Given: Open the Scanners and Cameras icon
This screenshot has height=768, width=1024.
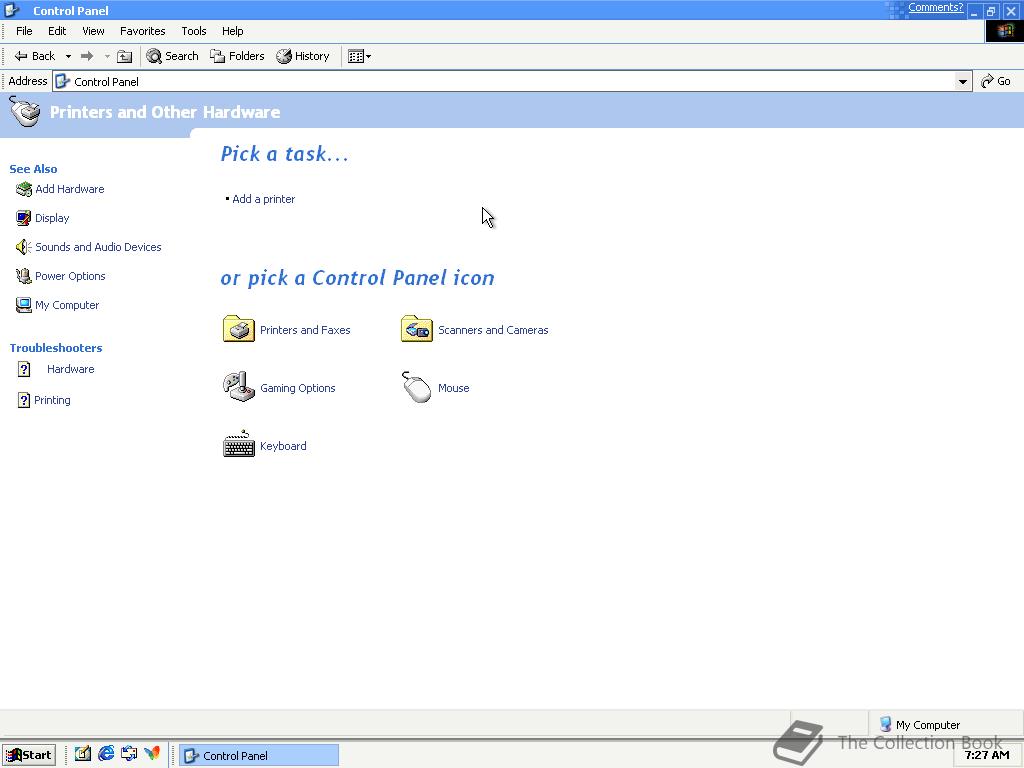Looking at the screenshot, I should coord(417,329).
